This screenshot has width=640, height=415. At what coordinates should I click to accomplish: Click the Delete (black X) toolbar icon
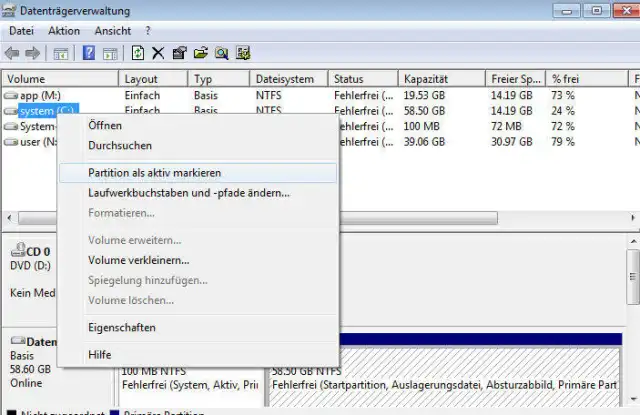(x=158, y=53)
